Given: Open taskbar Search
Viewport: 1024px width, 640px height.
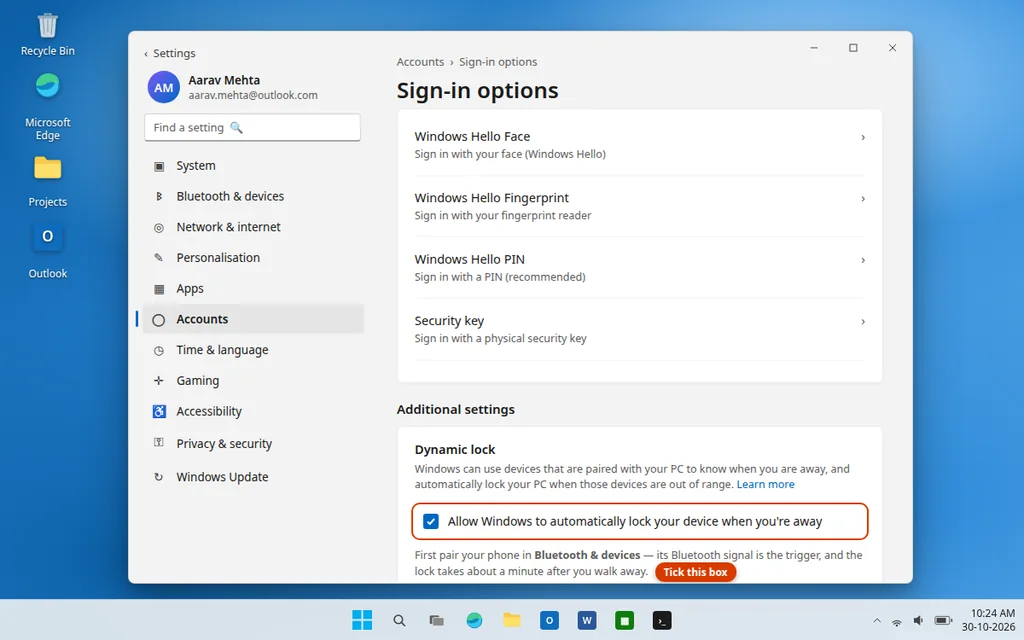Looking at the screenshot, I should (399, 620).
